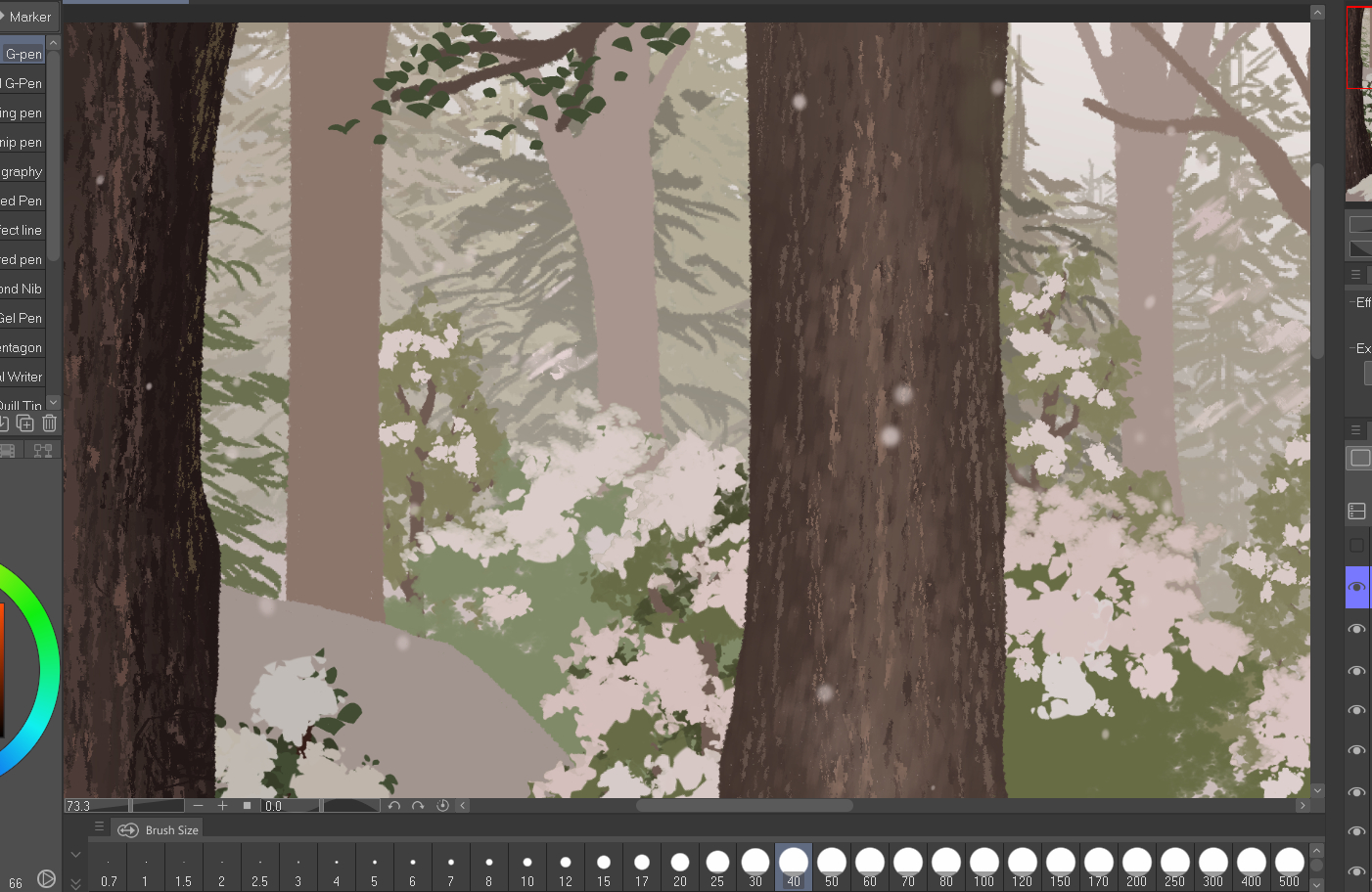The image size is (1372, 892).
Task: Rotate the canvas left
Action: click(x=393, y=806)
